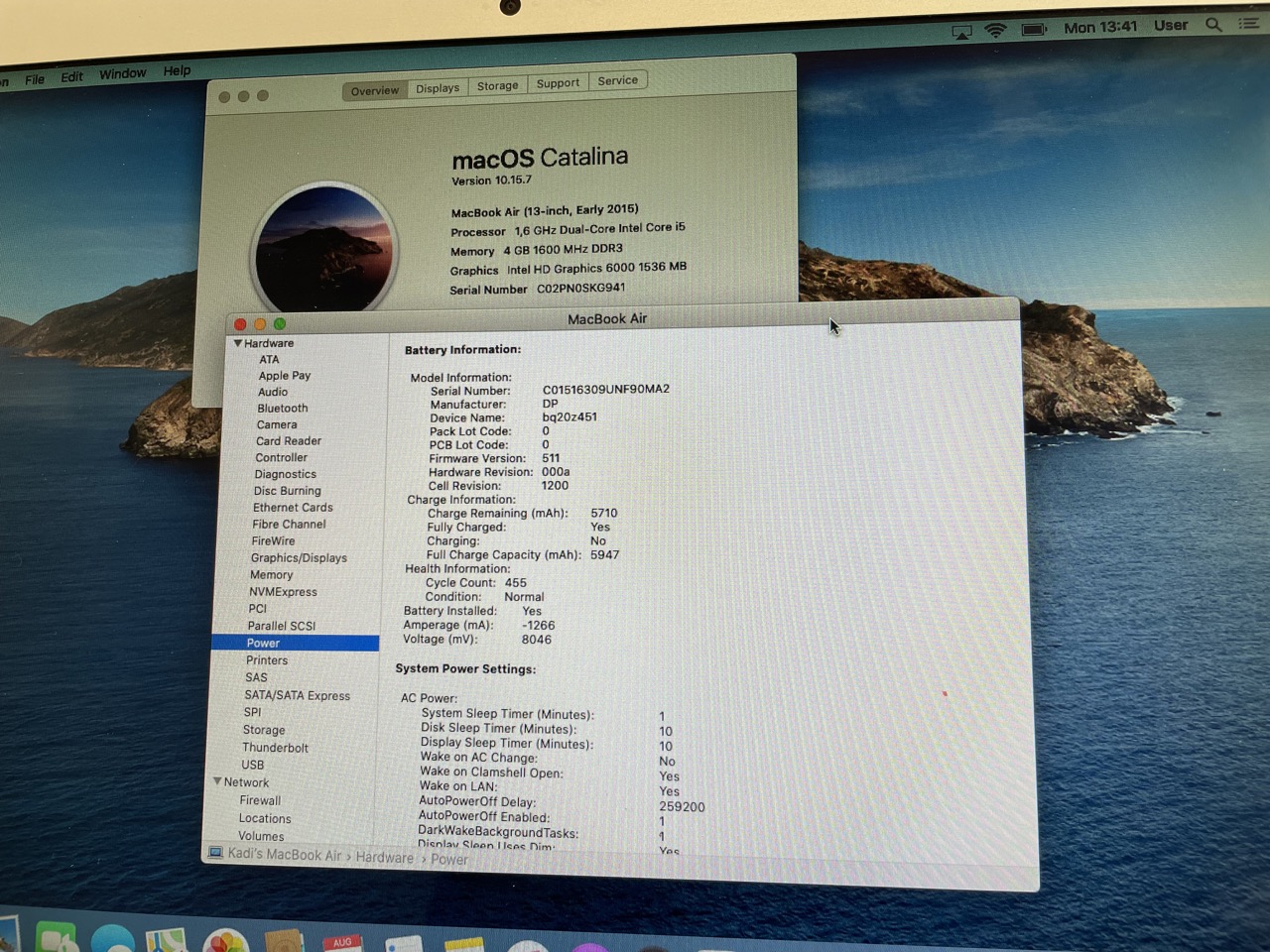Click the Version 10.15.7 text
Image resolution: width=1270 pixels, height=952 pixels.
(491, 180)
